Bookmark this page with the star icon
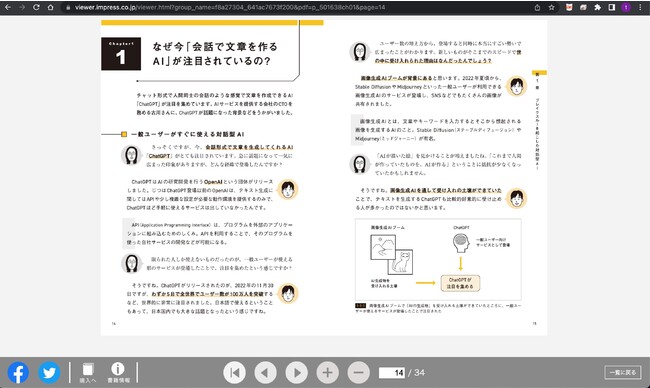This screenshot has width=650, height=388. click(551, 7)
